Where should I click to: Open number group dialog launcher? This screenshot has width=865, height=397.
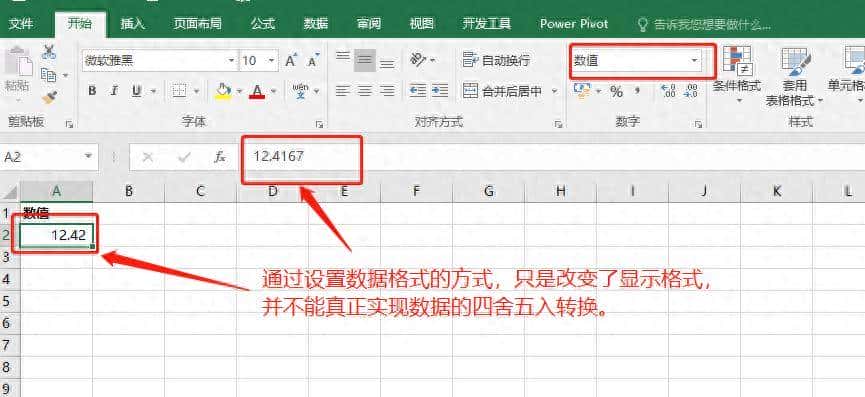tap(698, 125)
